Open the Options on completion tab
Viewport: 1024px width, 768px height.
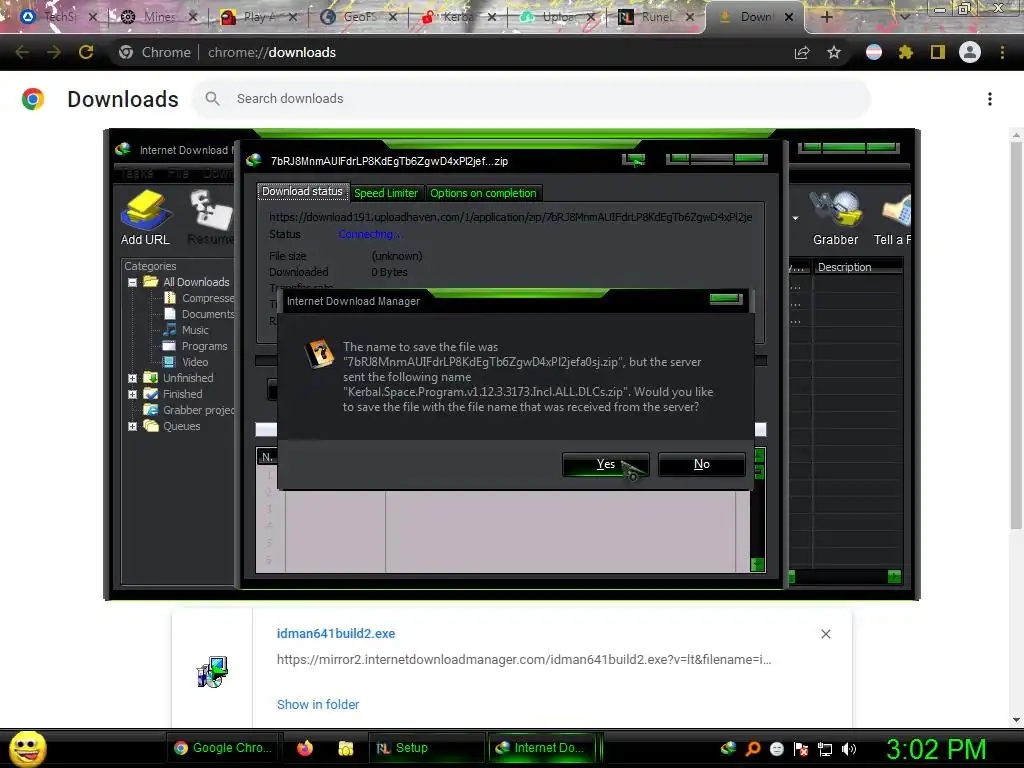[483, 193]
